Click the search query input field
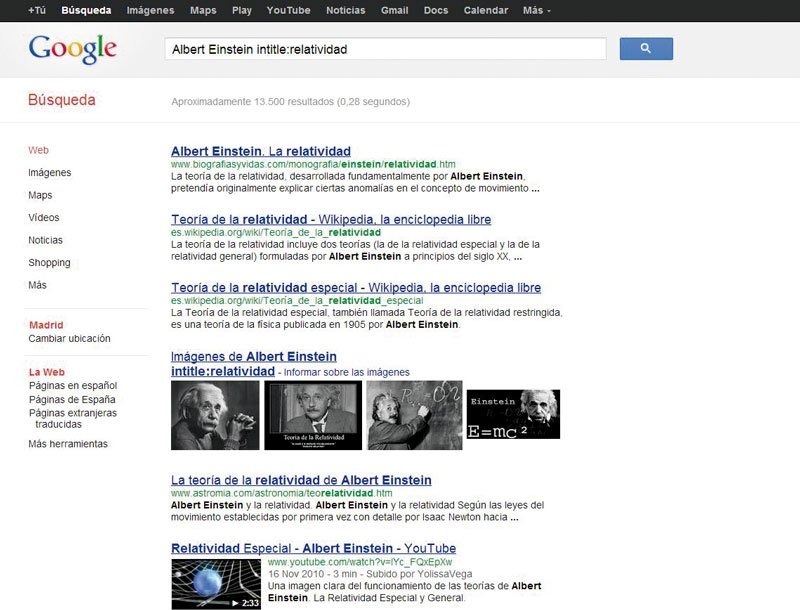800x610 pixels. (x=385, y=49)
